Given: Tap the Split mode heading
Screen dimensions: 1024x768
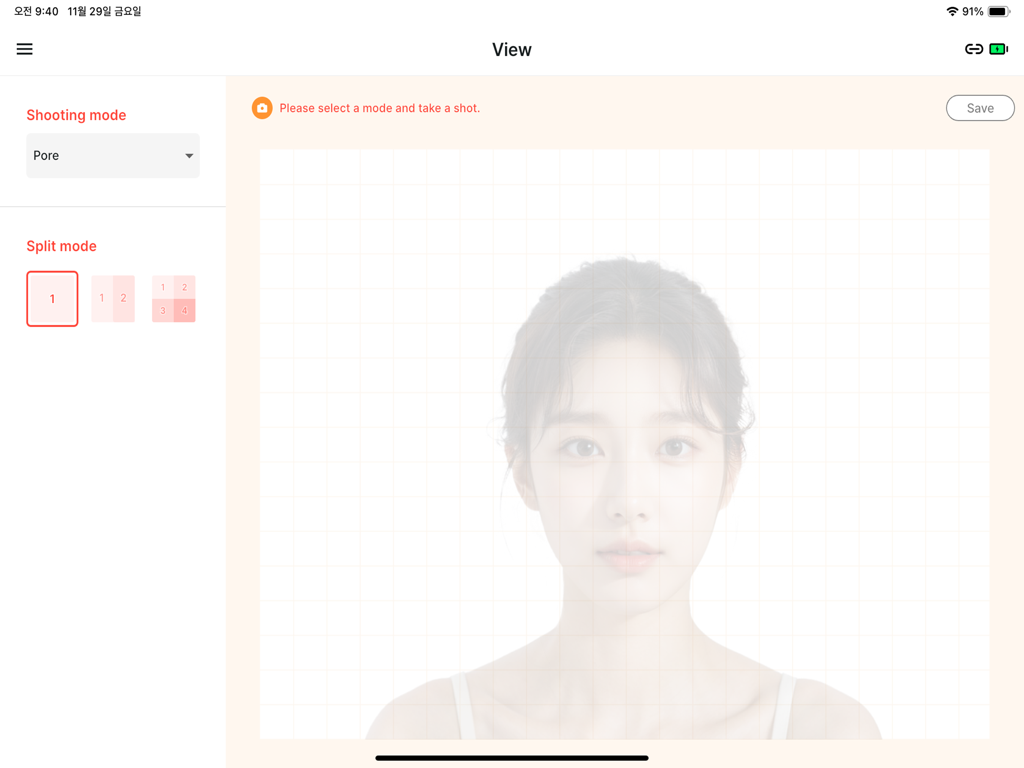Looking at the screenshot, I should (61, 246).
